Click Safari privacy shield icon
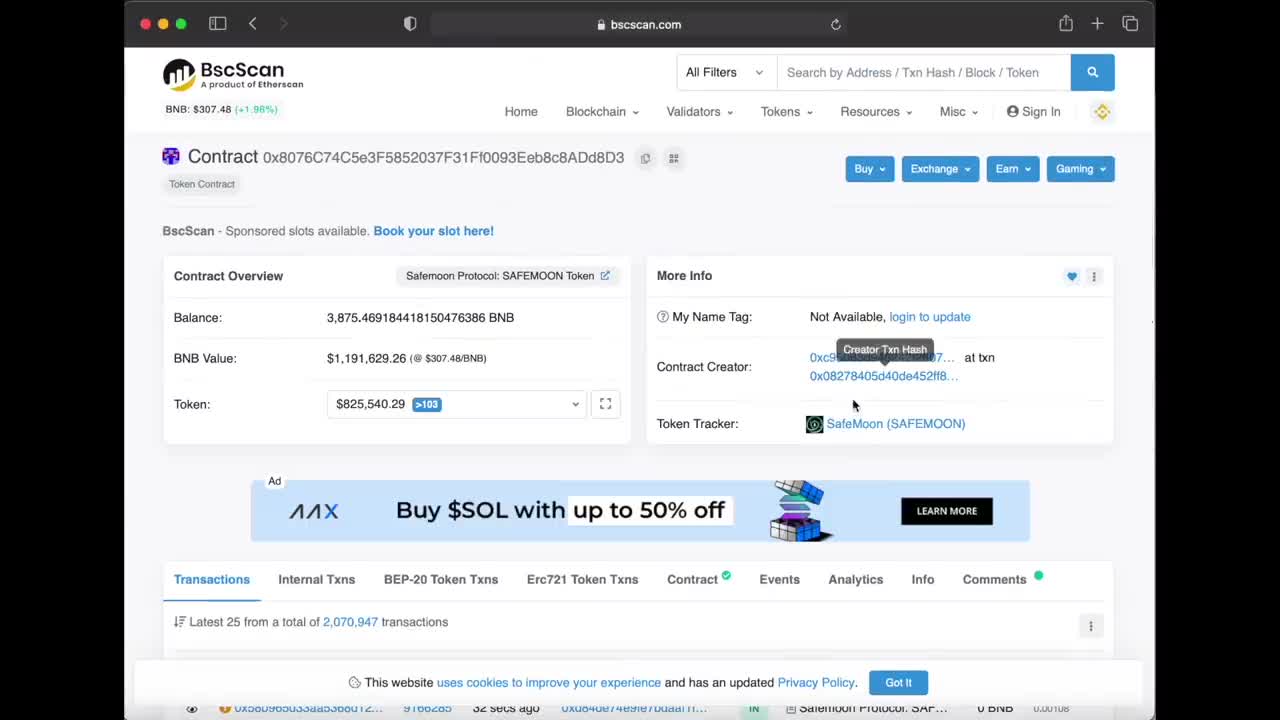 (410, 24)
